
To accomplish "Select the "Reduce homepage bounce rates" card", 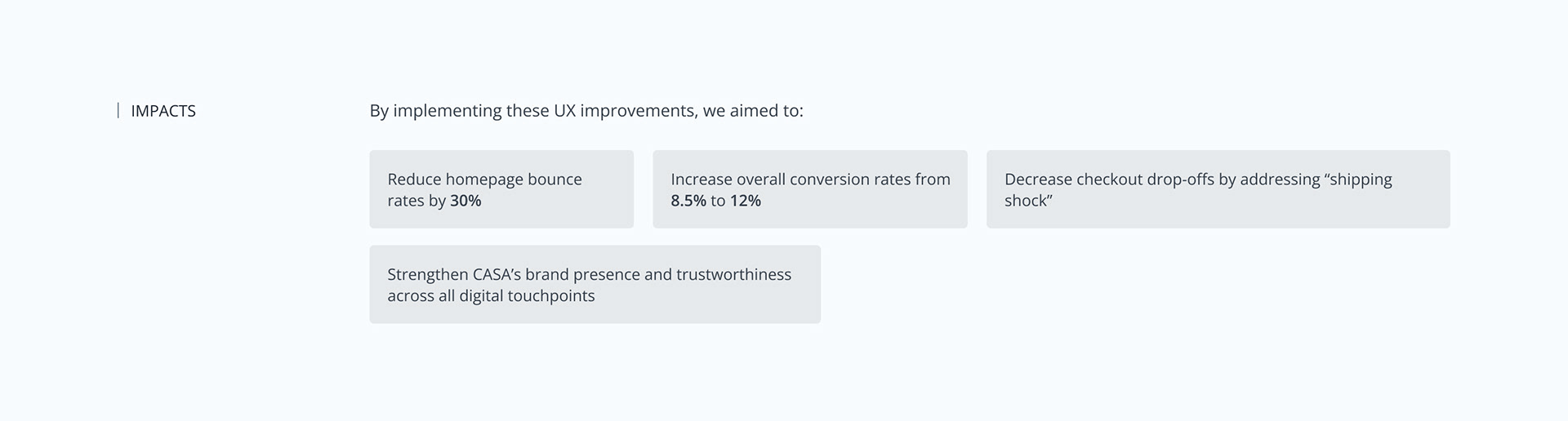I will pos(501,189).
